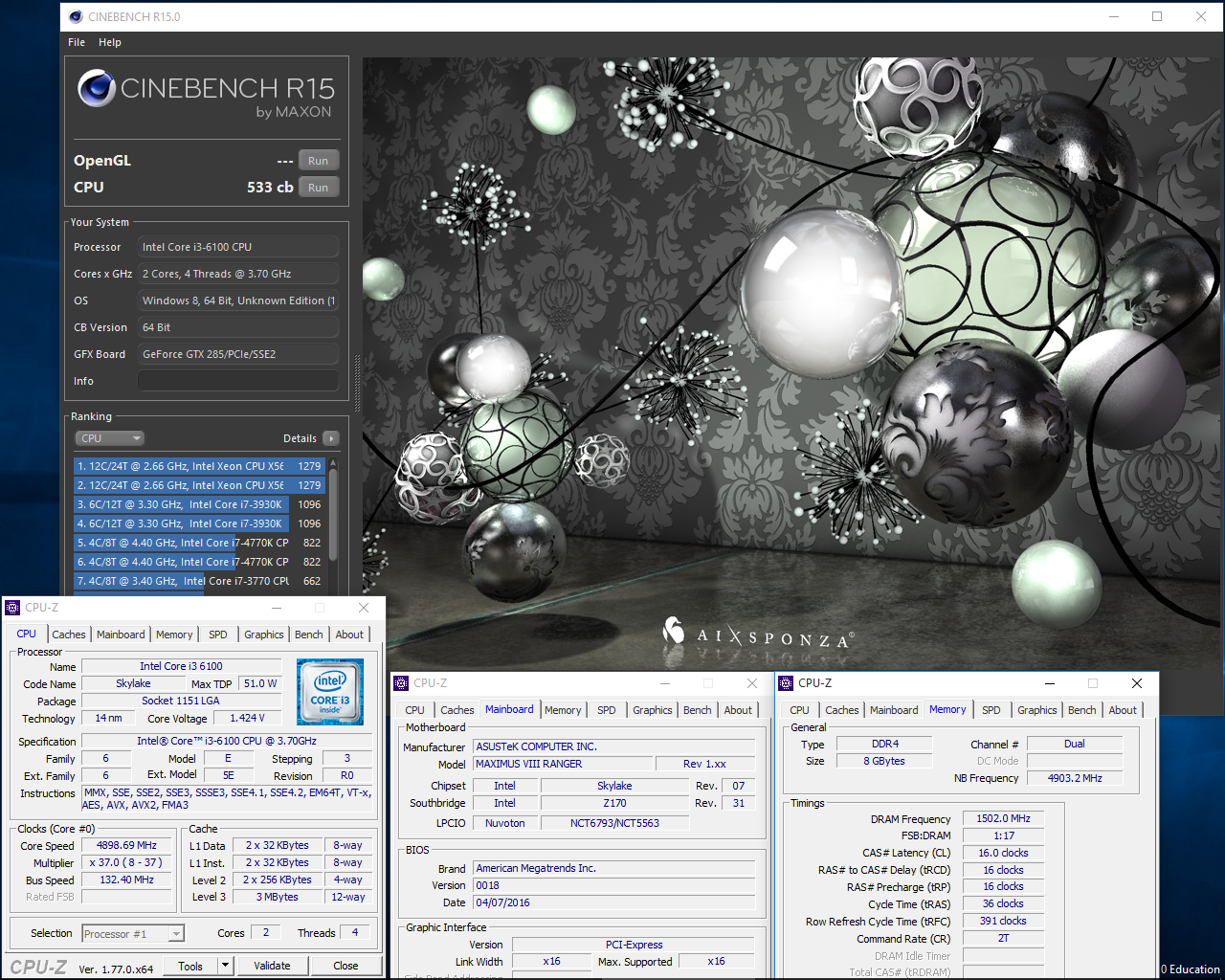Click the Core Voltage value 1.424 V
The height and width of the screenshot is (980, 1225).
247,718
